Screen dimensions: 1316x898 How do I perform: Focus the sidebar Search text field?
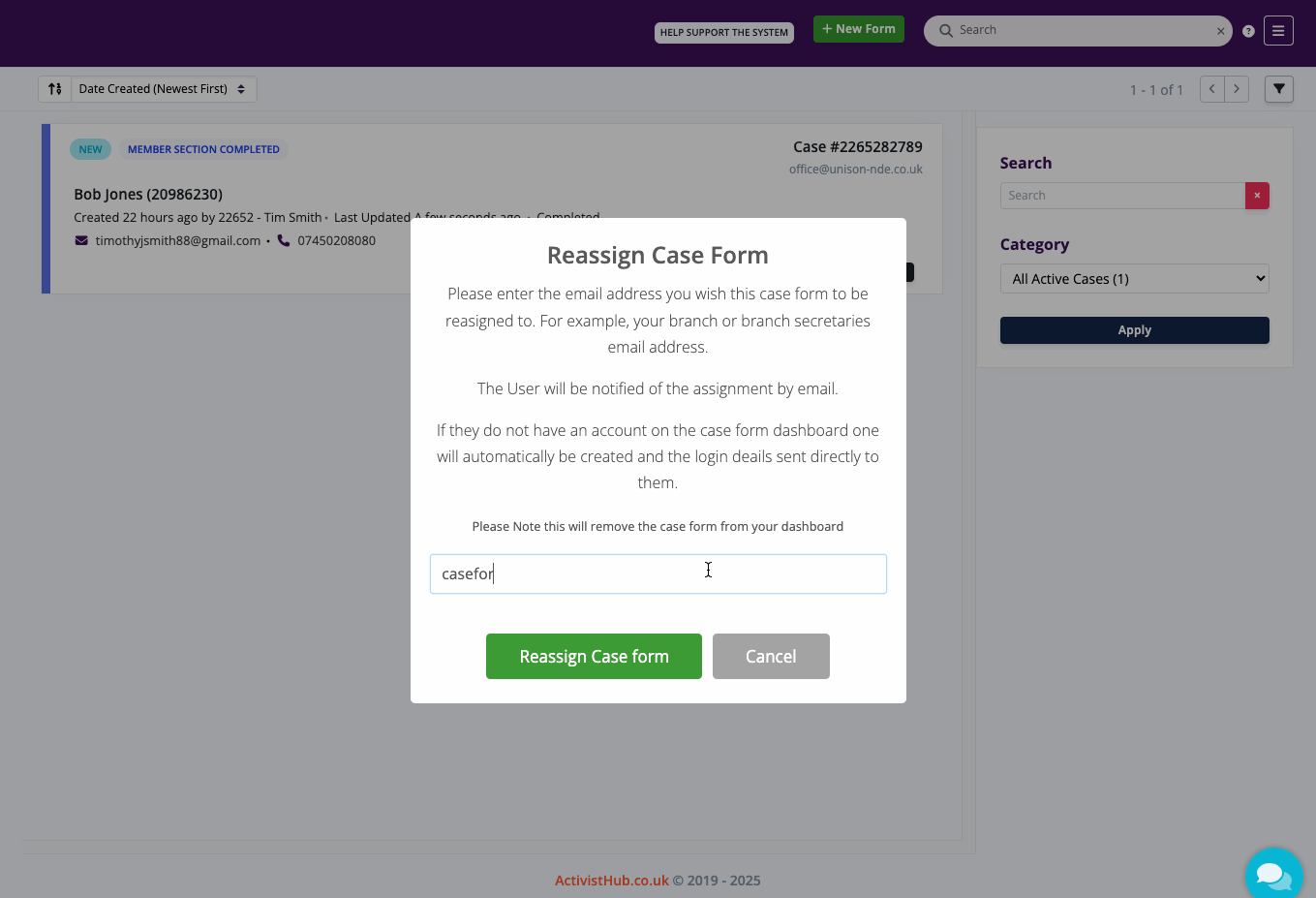(x=1121, y=196)
